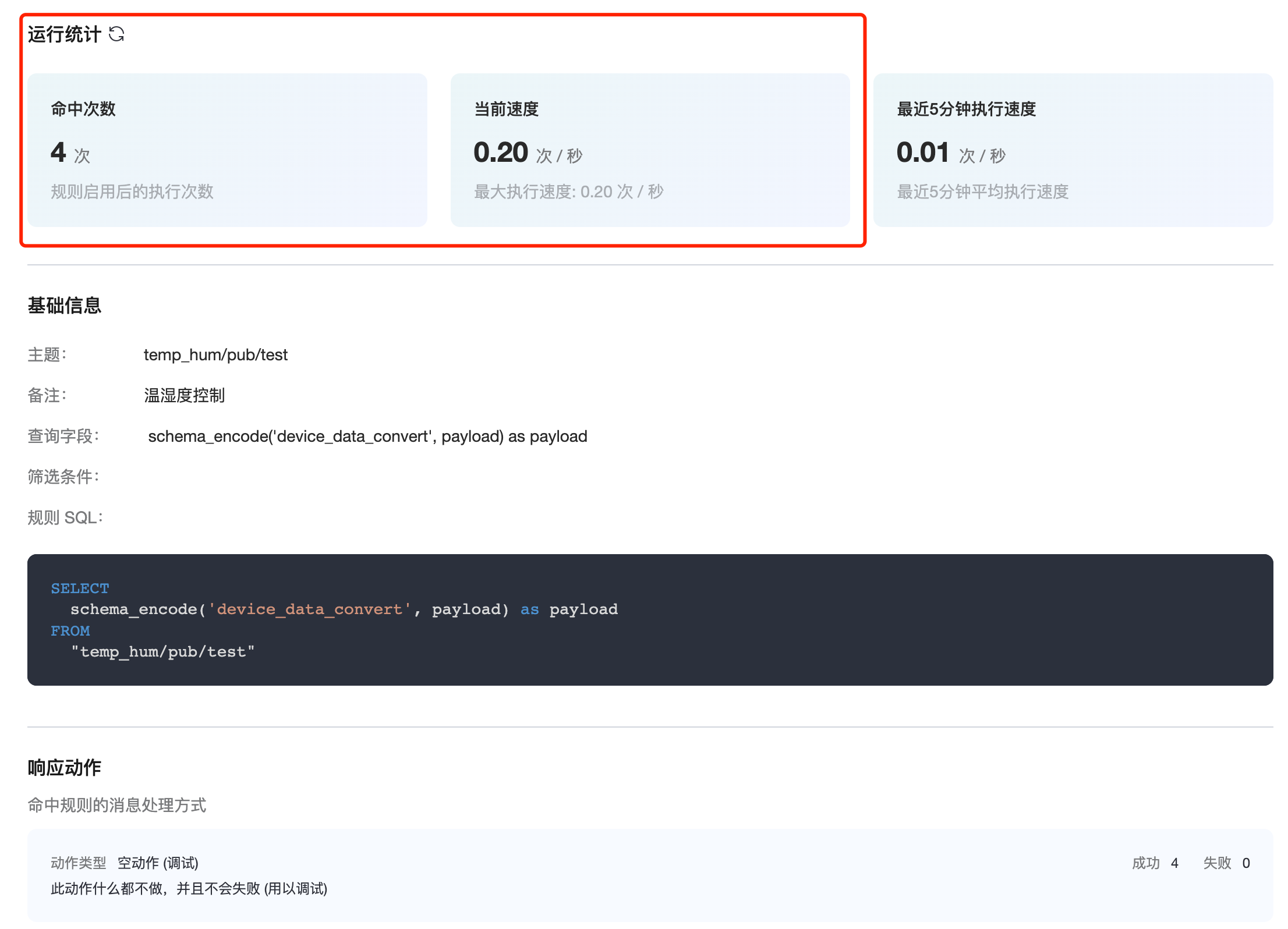Click the 0.01 recent speed value
Image resolution: width=1288 pixels, height=929 pixels.
coord(923,153)
